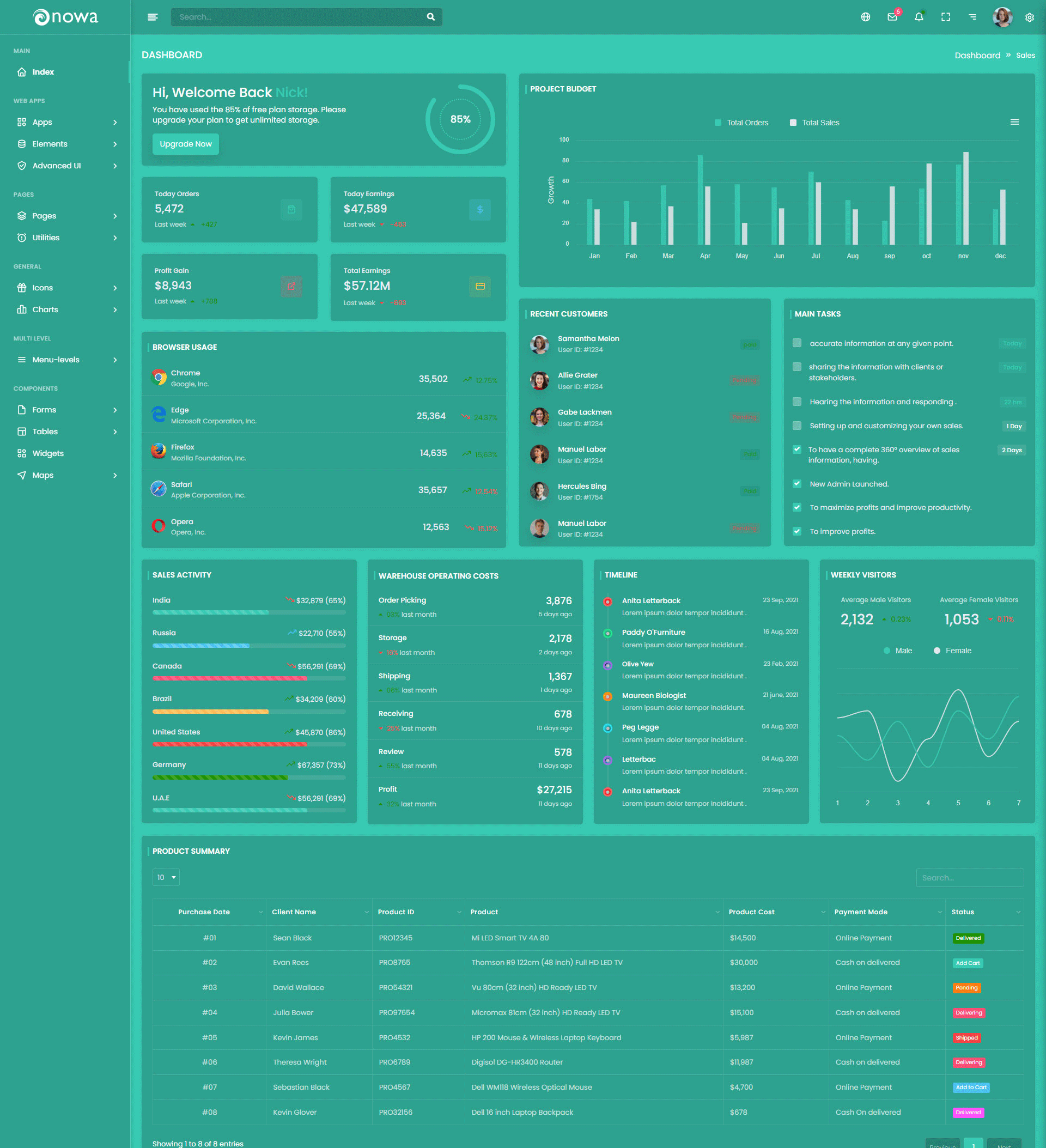Open the notifications bell icon

919,17
